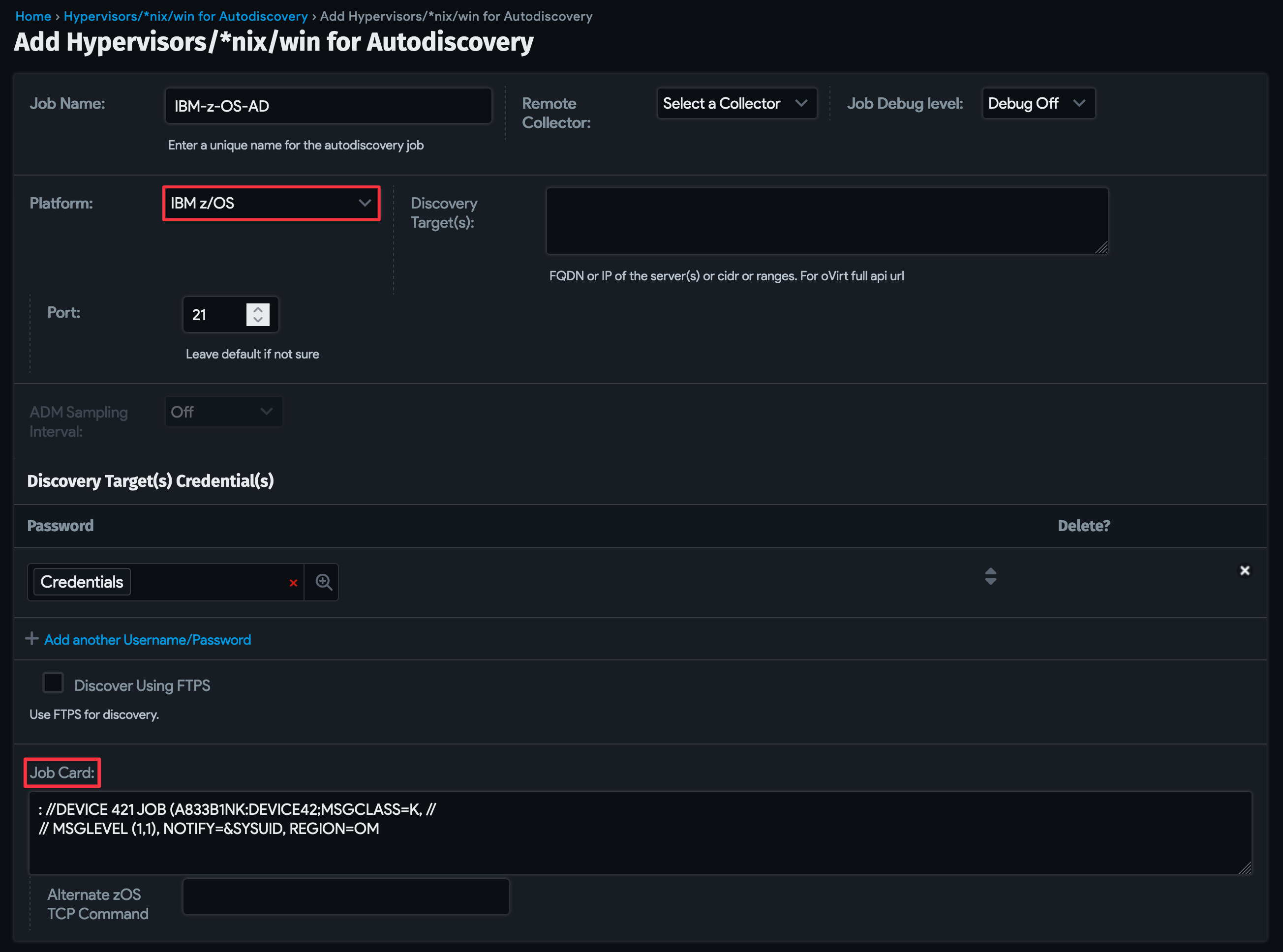Open Hypervisors/*nix/win for Autodiscovery breadcrumb link
Viewport: 1283px width, 952px height.
(185, 16)
